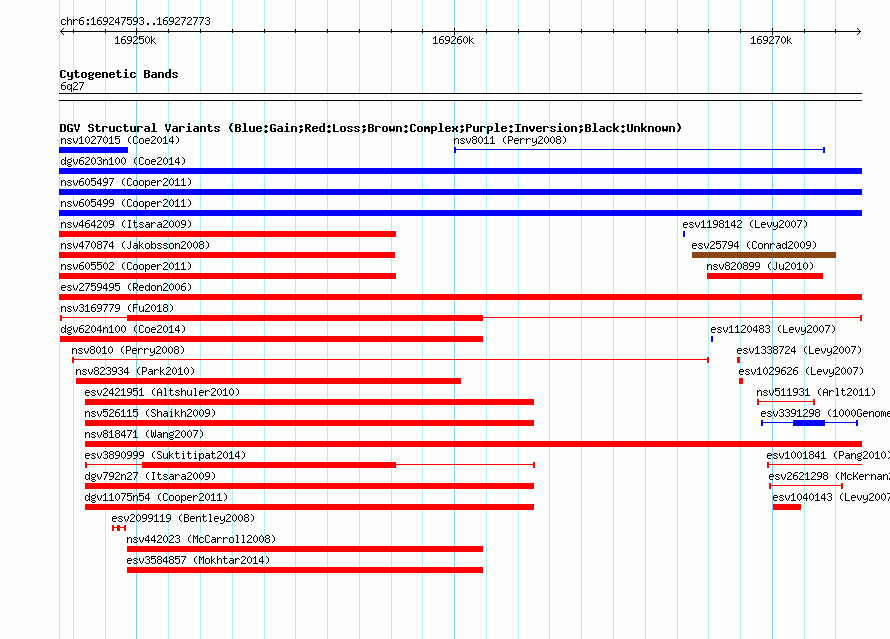The image size is (890, 639).
Task: Click the DGV Structural Variants track title
Action: coord(371,128)
